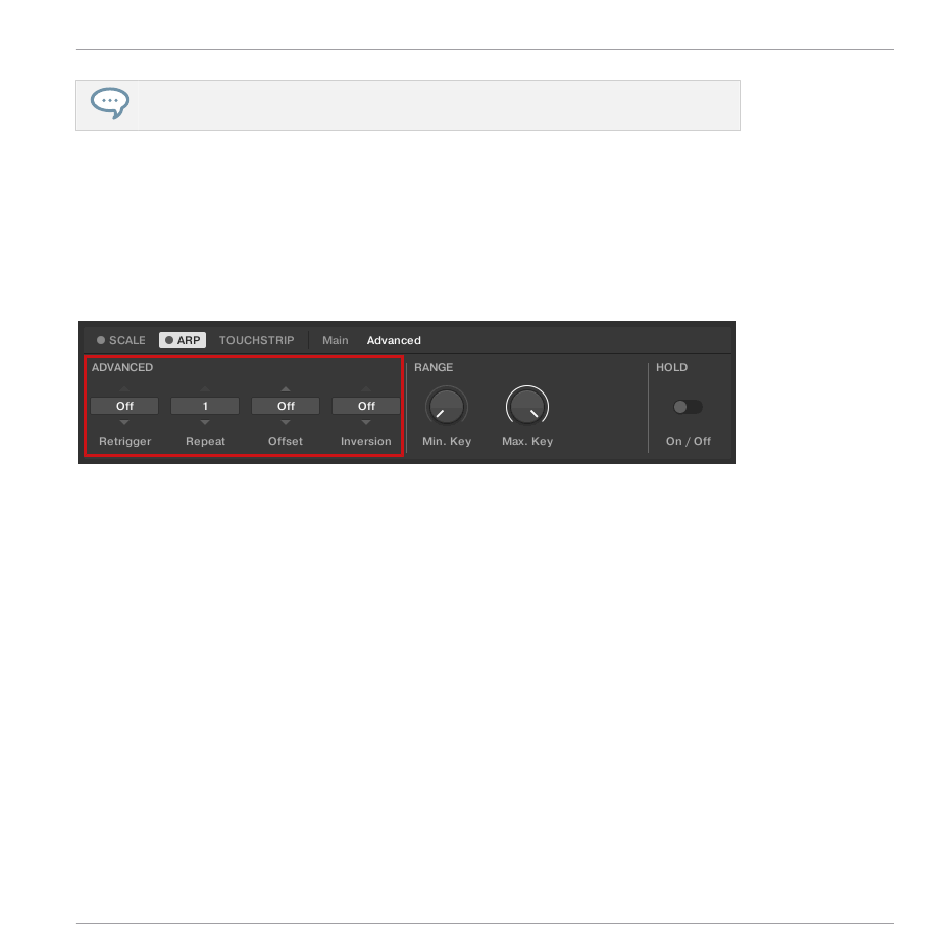Select the Advanced page tab
The image size is (950, 951).
(x=393, y=340)
